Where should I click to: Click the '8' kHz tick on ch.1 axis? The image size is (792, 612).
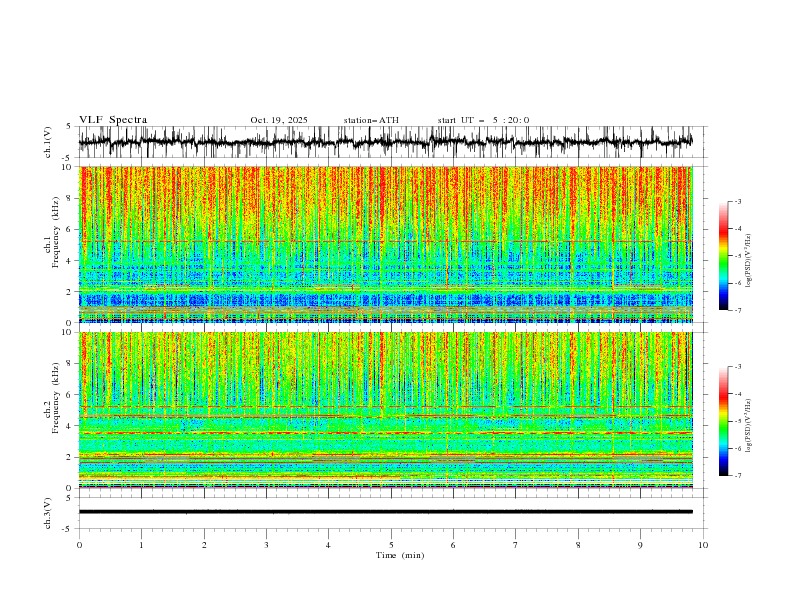(x=70, y=198)
